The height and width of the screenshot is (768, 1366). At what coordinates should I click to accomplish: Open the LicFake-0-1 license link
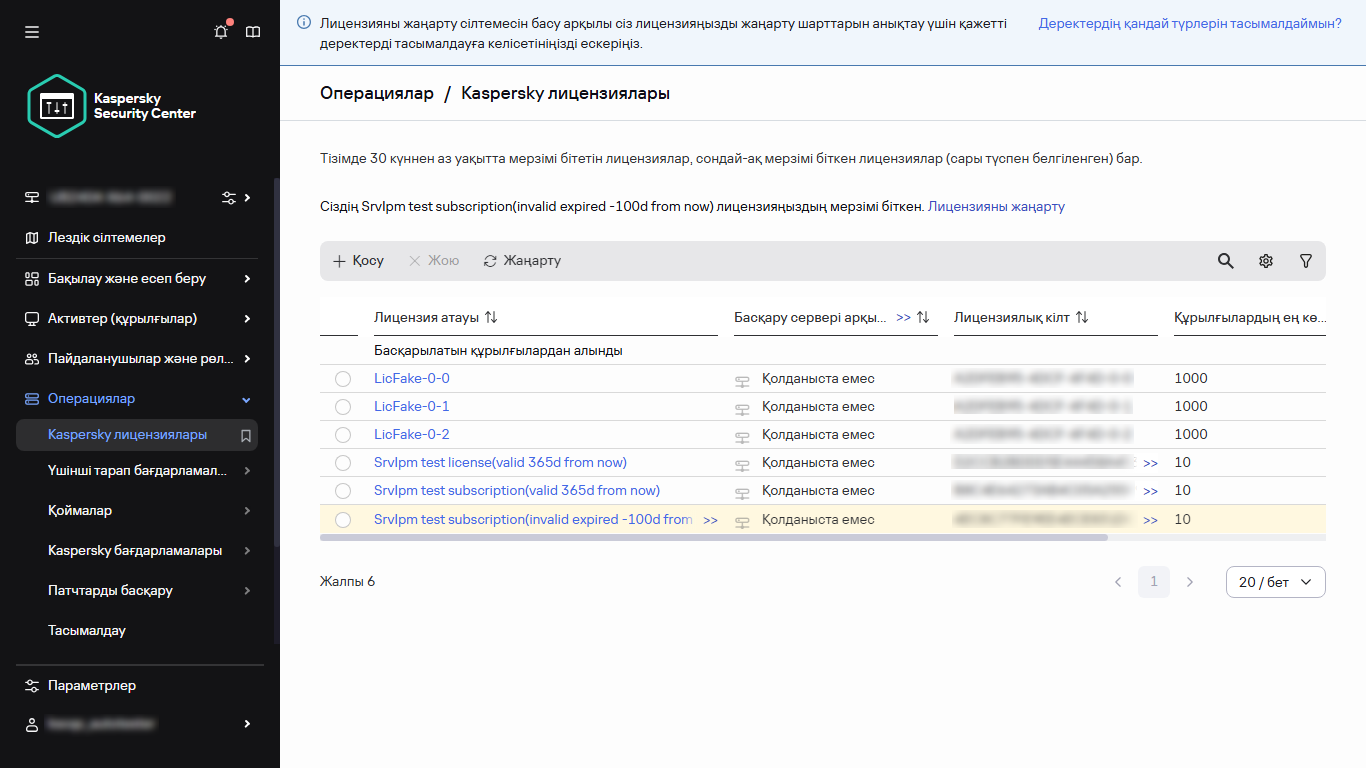coord(411,407)
